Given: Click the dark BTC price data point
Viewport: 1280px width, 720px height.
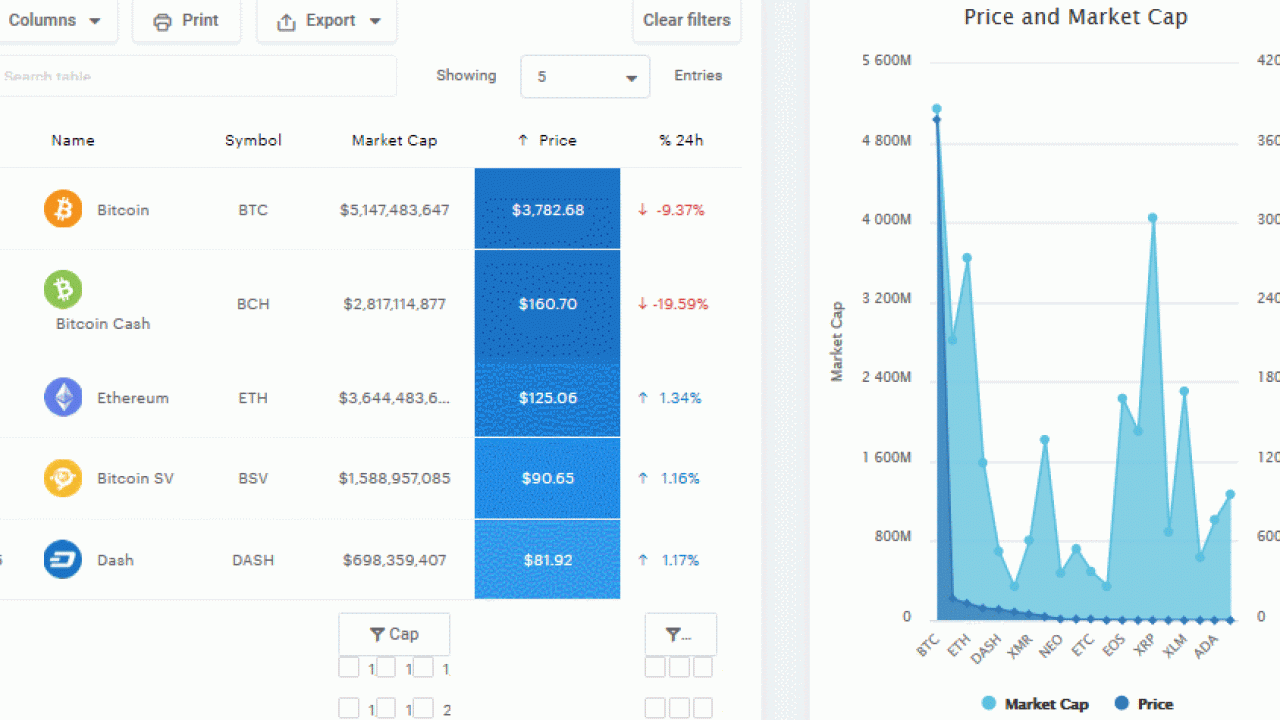Looking at the screenshot, I should point(937,120).
